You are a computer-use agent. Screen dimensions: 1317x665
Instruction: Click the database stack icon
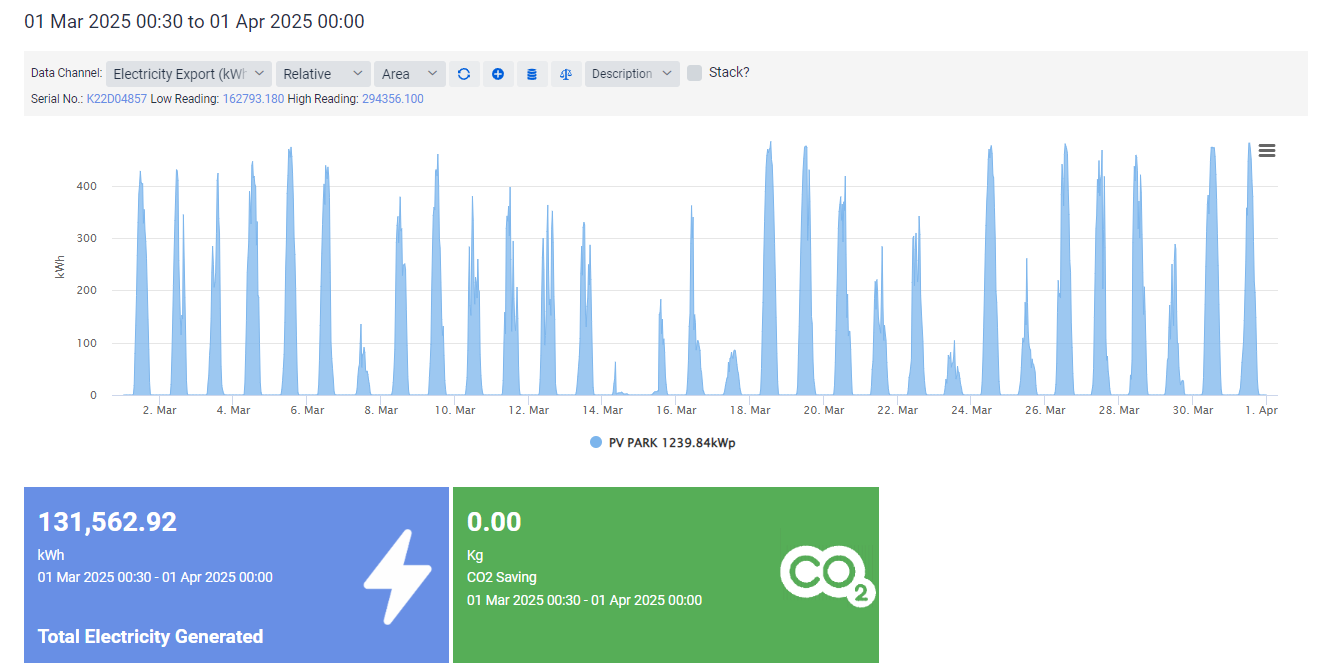coord(532,74)
